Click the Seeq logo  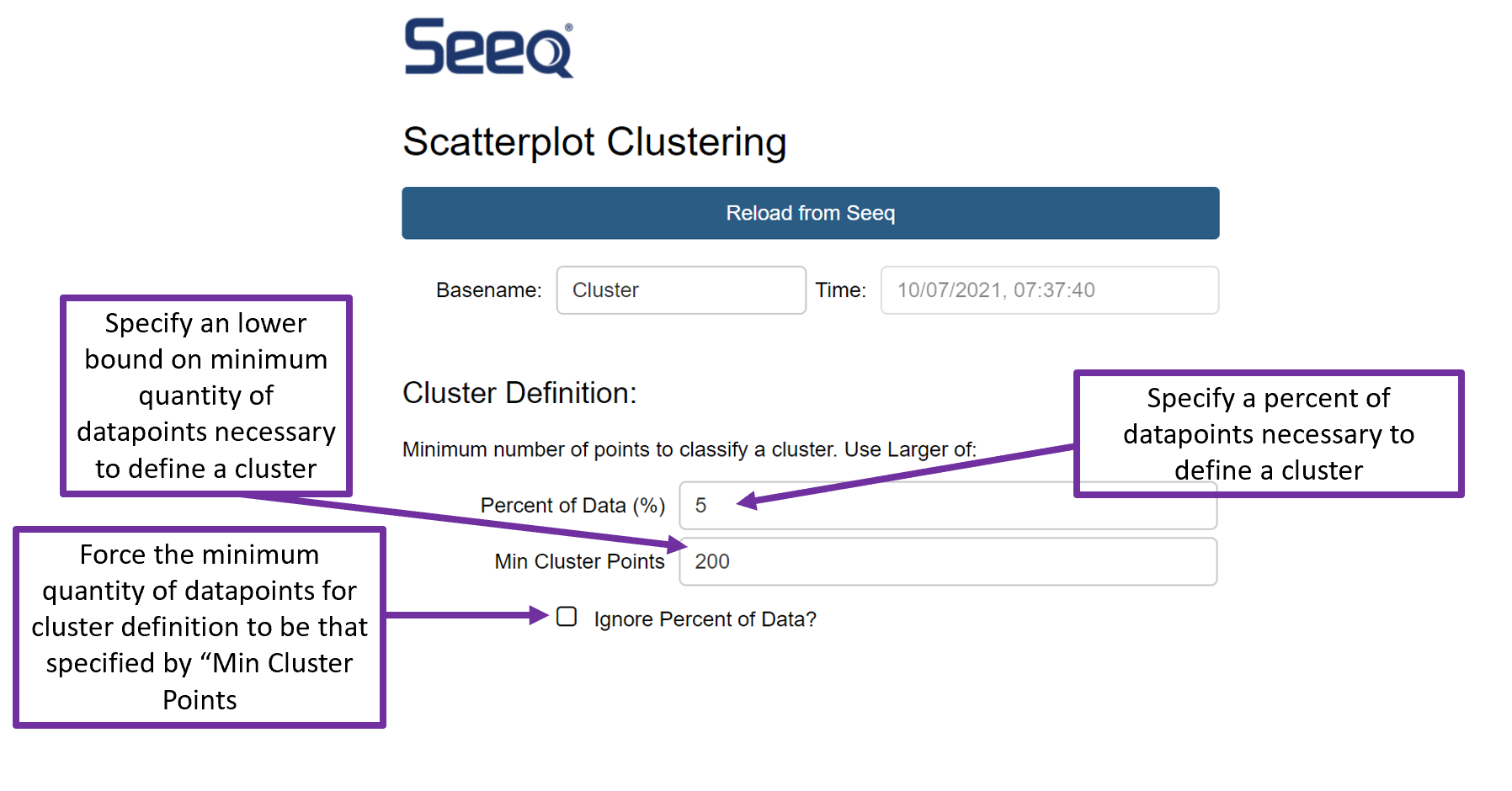[x=488, y=49]
